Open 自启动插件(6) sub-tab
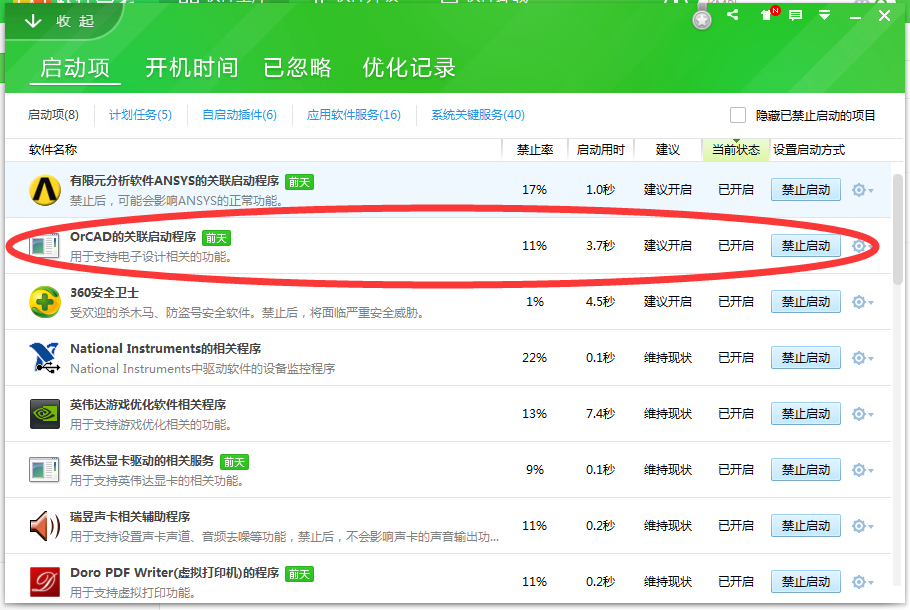 239,115
